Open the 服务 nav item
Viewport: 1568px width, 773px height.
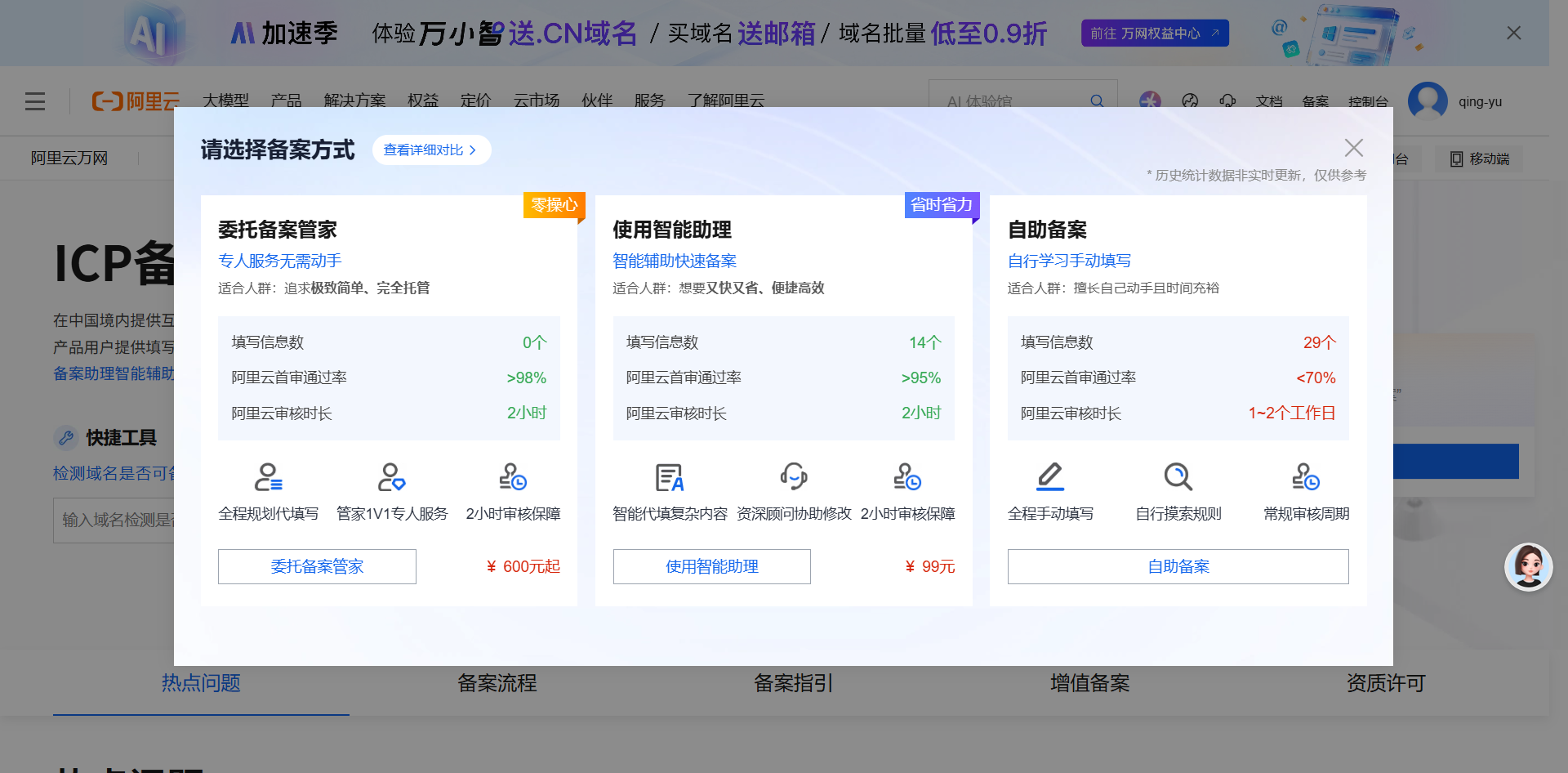(x=650, y=101)
